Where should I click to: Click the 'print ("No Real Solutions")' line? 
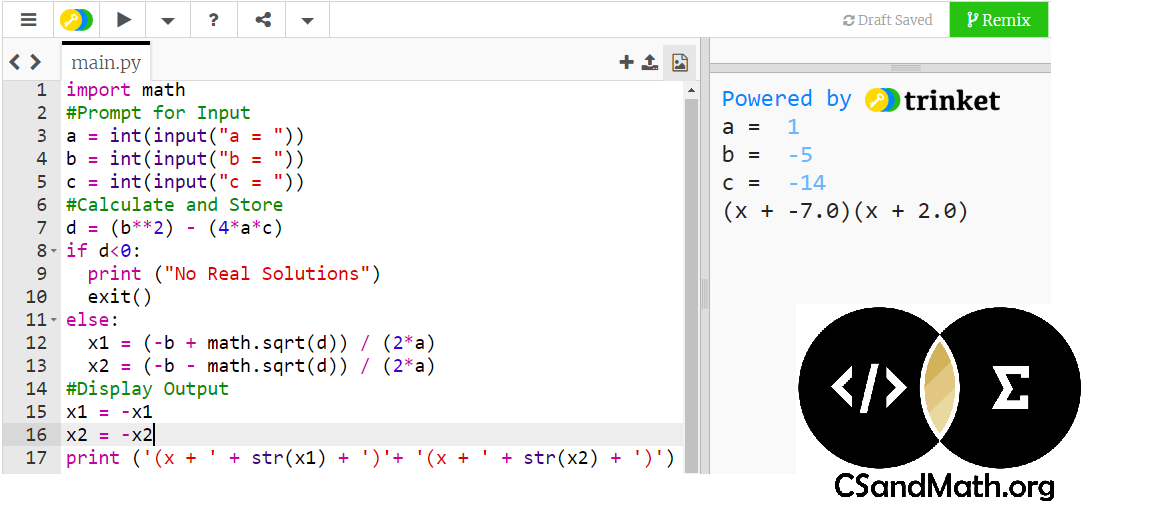[x=235, y=273]
